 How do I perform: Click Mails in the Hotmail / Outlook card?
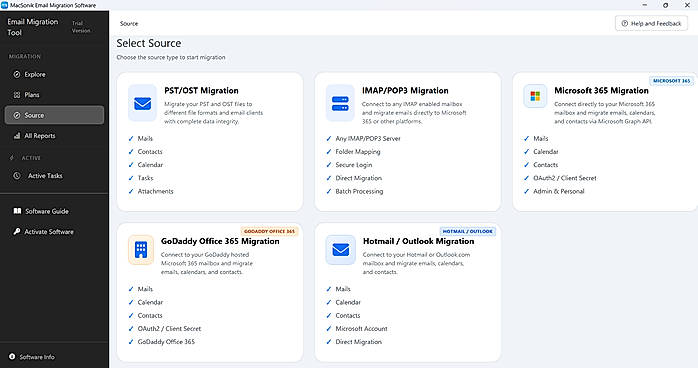(343, 289)
